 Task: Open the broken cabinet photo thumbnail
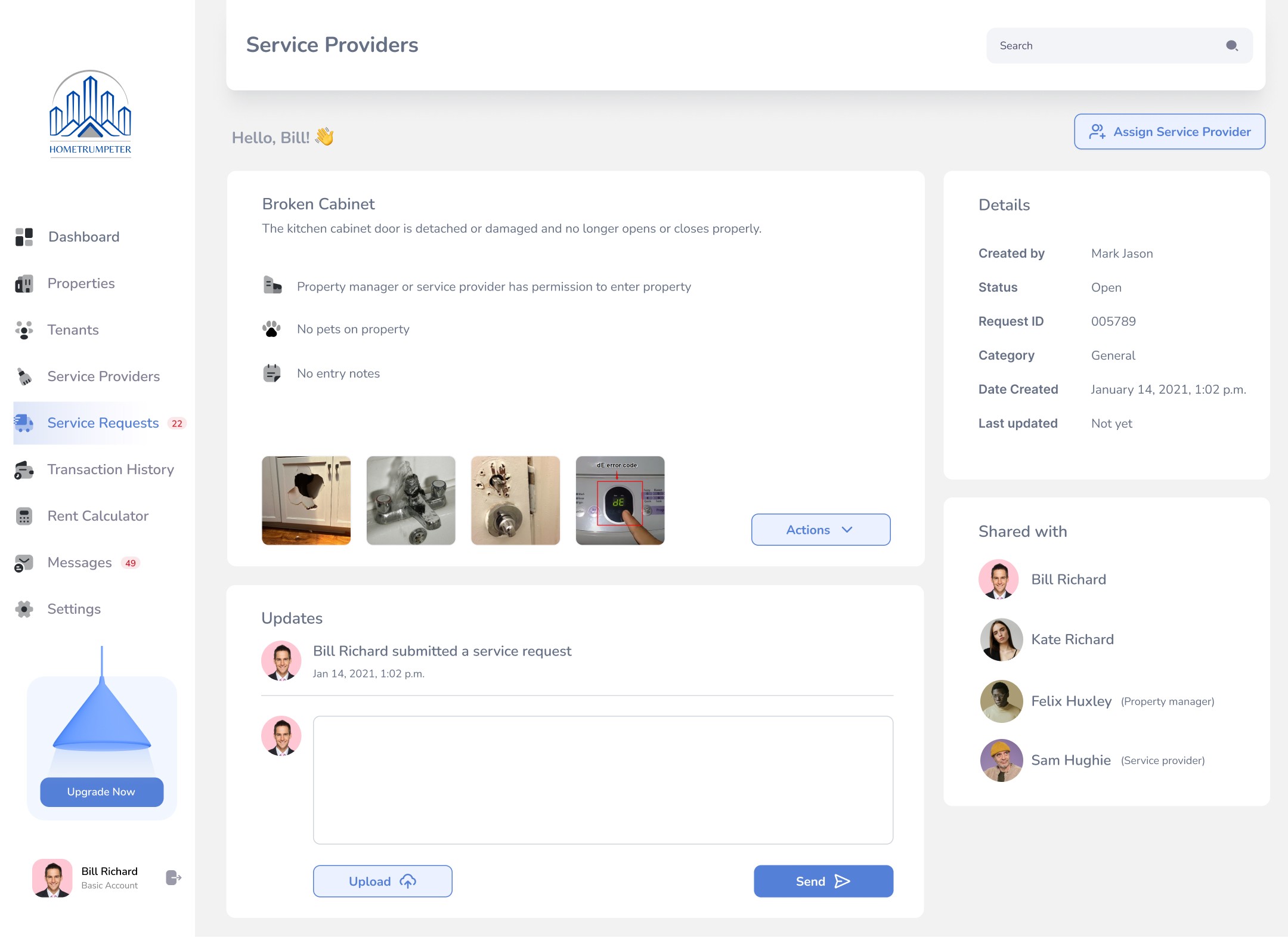pos(306,500)
